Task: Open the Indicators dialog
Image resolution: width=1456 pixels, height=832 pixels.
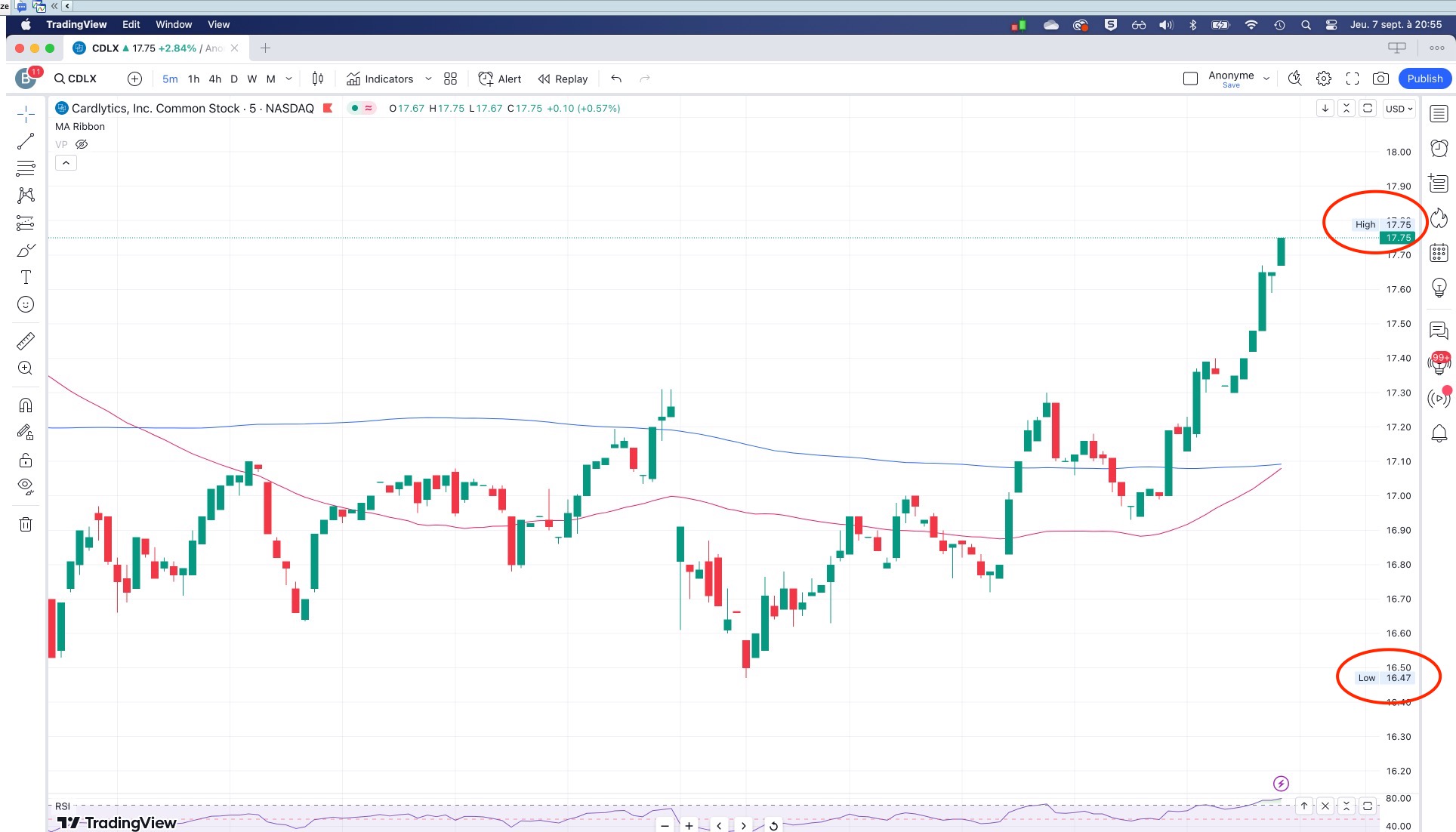Action: click(380, 79)
